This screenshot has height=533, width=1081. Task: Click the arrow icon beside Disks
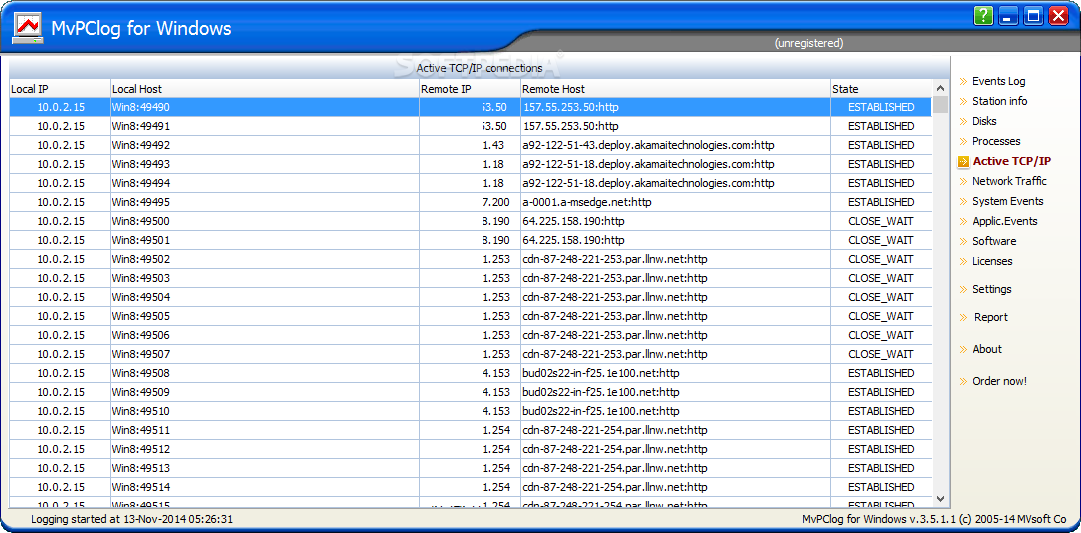963,121
